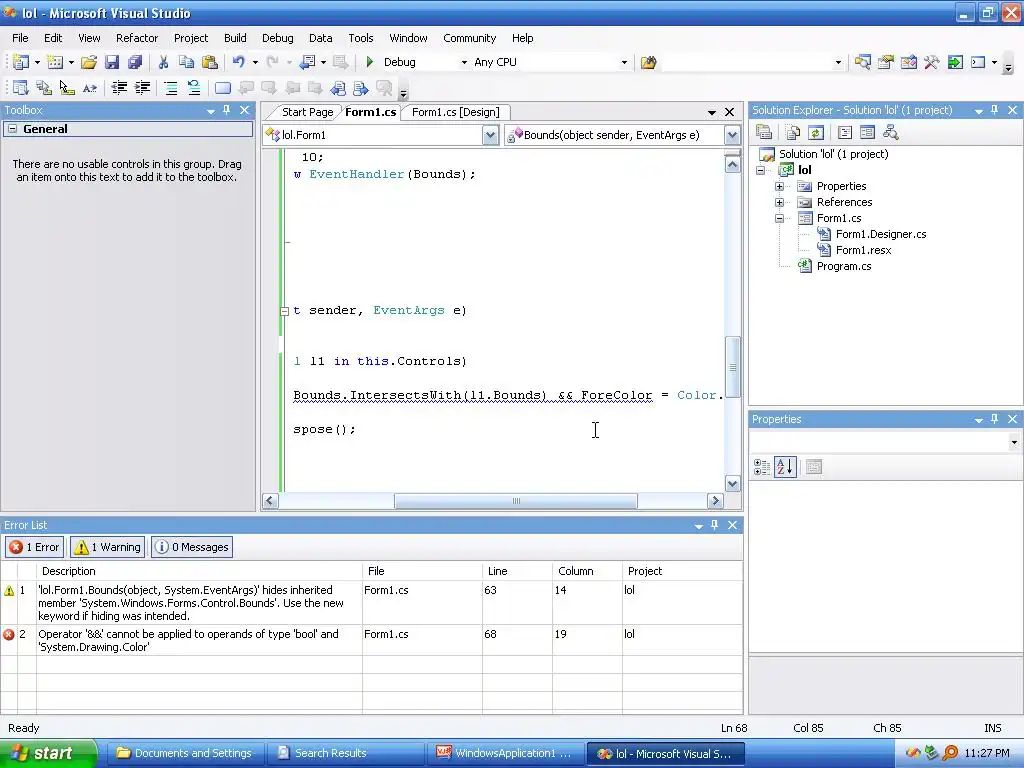
Task: Collapse the Form1.cs node in Solution Explorer
Action: click(779, 218)
